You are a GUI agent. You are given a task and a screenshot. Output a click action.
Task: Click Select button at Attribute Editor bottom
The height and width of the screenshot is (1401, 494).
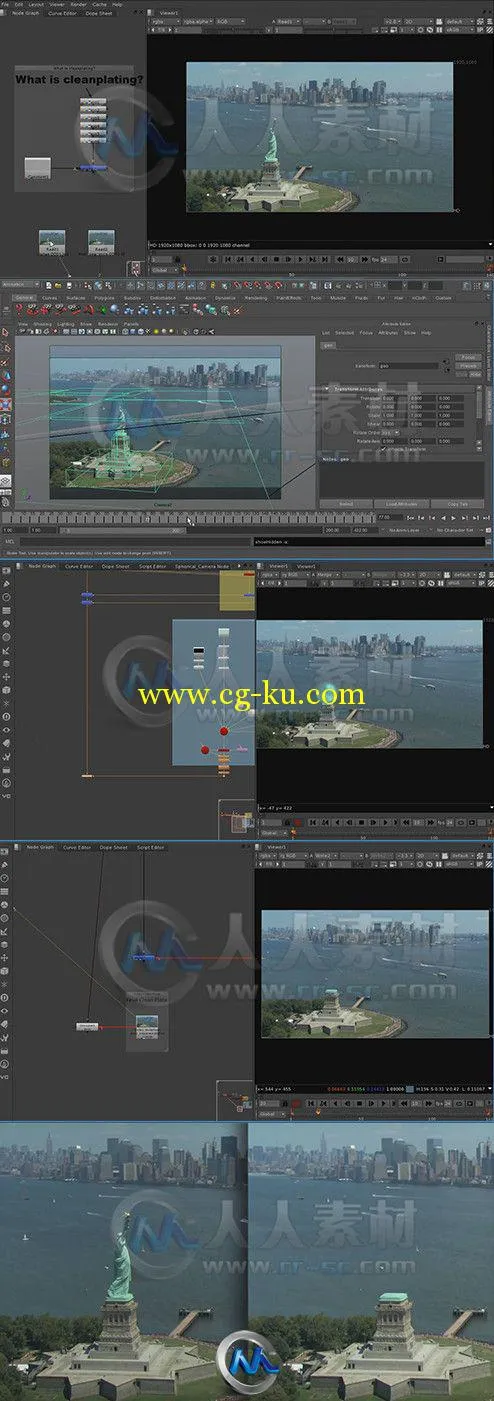[346, 504]
